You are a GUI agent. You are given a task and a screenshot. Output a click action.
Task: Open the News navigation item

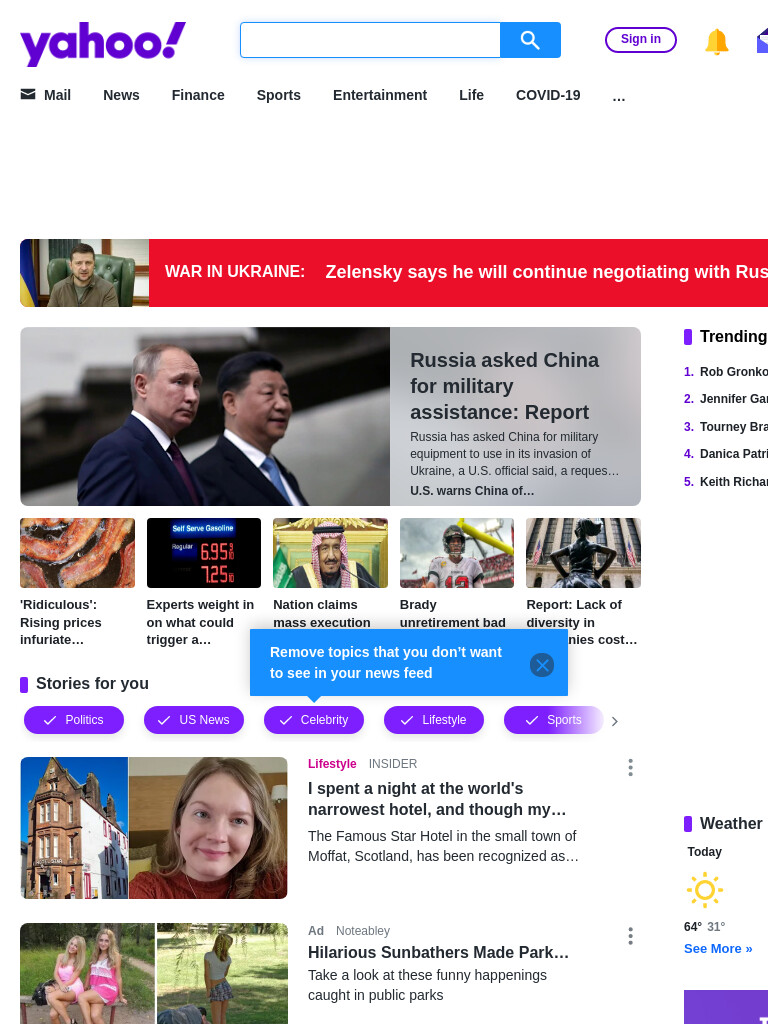tap(121, 95)
